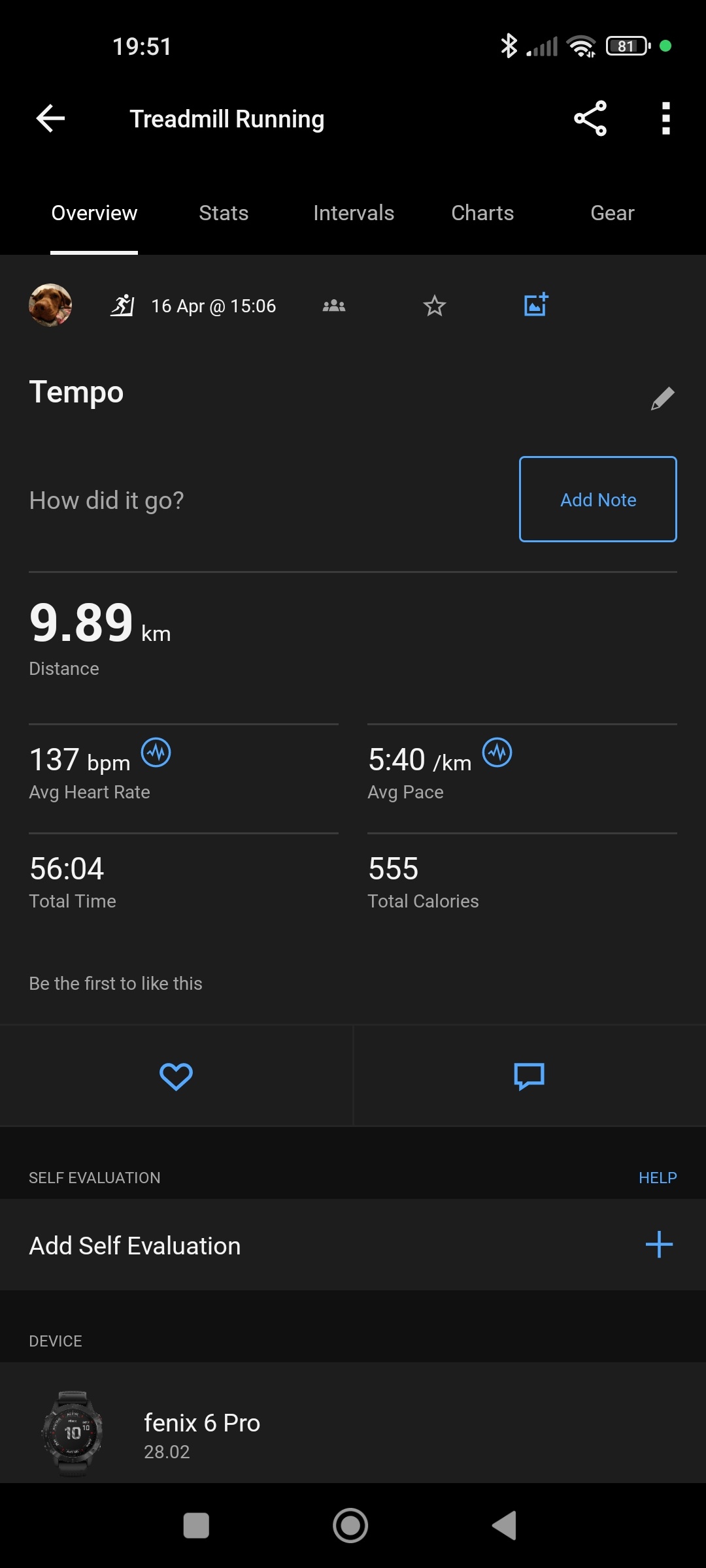Open the fenix 6 Pro device entry

[x=203, y=1434]
